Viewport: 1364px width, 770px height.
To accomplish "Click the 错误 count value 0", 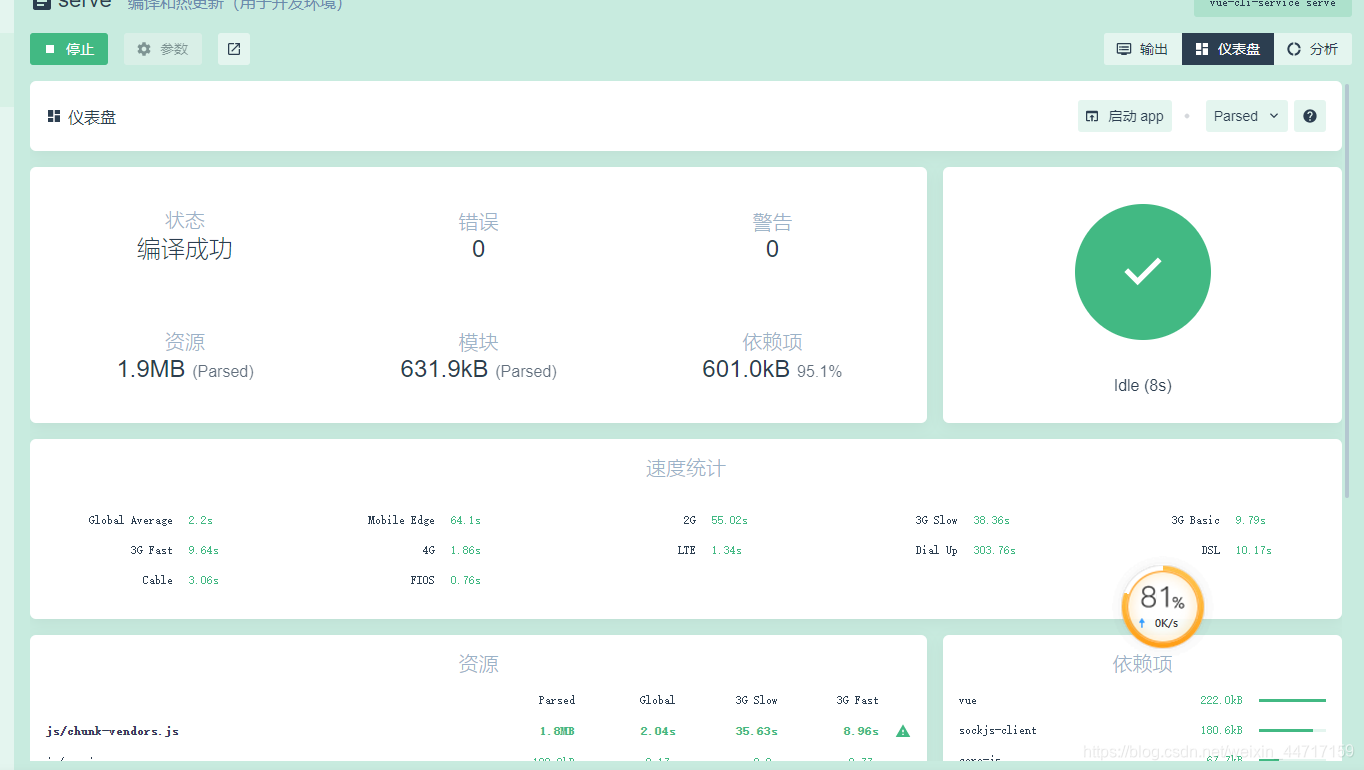I will click(x=479, y=249).
